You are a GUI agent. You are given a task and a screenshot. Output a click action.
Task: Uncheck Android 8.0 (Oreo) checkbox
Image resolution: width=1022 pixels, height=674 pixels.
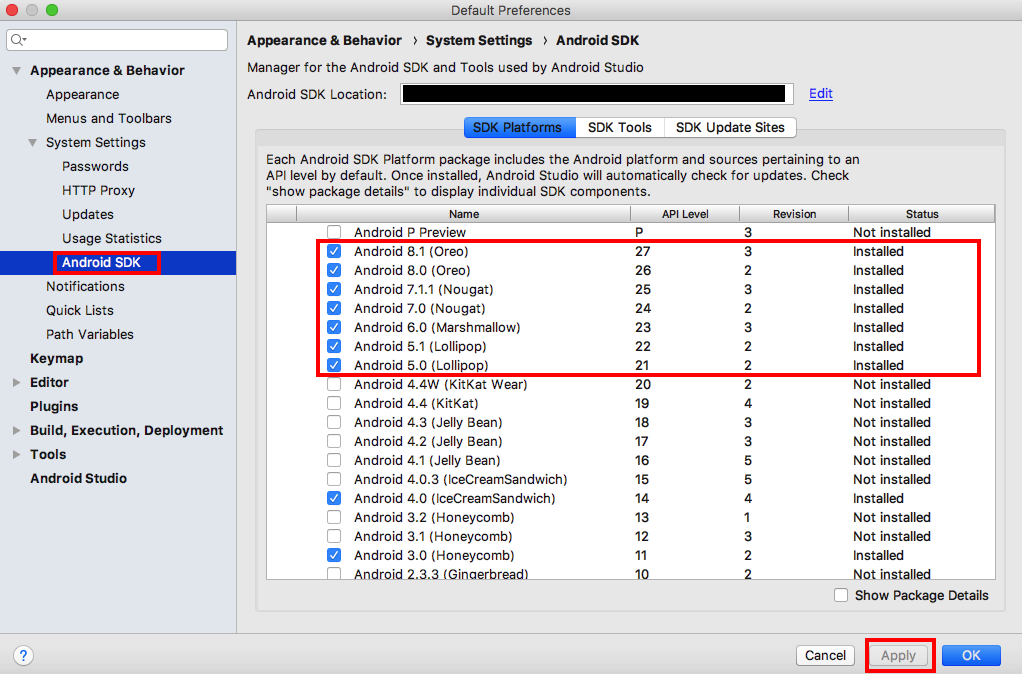click(x=334, y=270)
